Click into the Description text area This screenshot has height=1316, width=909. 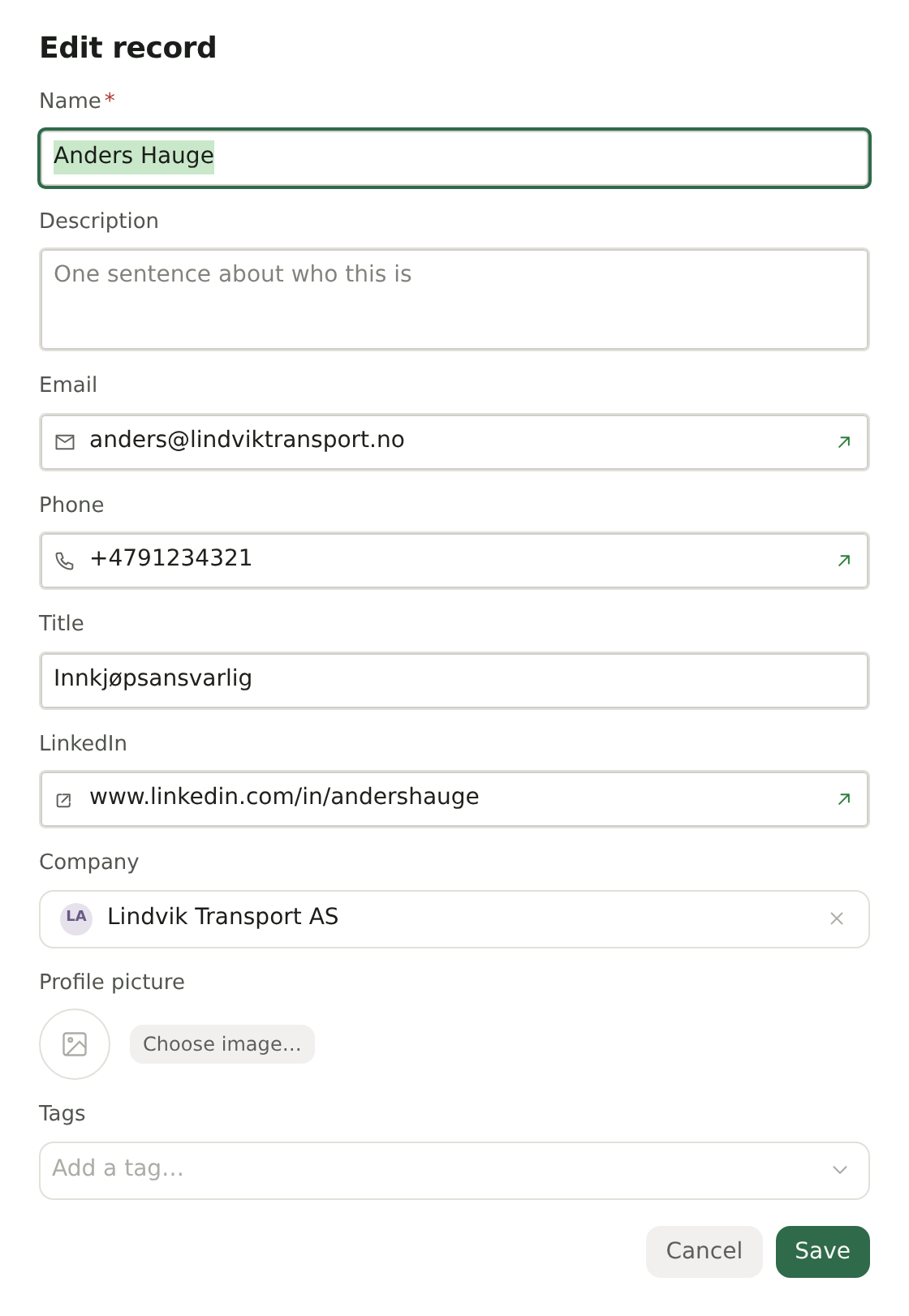pyautogui.click(x=454, y=299)
